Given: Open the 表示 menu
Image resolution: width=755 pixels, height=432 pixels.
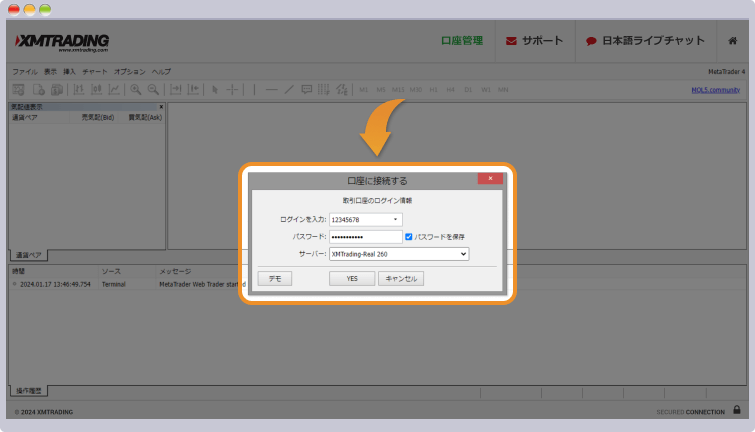Looking at the screenshot, I should click(x=50, y=72).
